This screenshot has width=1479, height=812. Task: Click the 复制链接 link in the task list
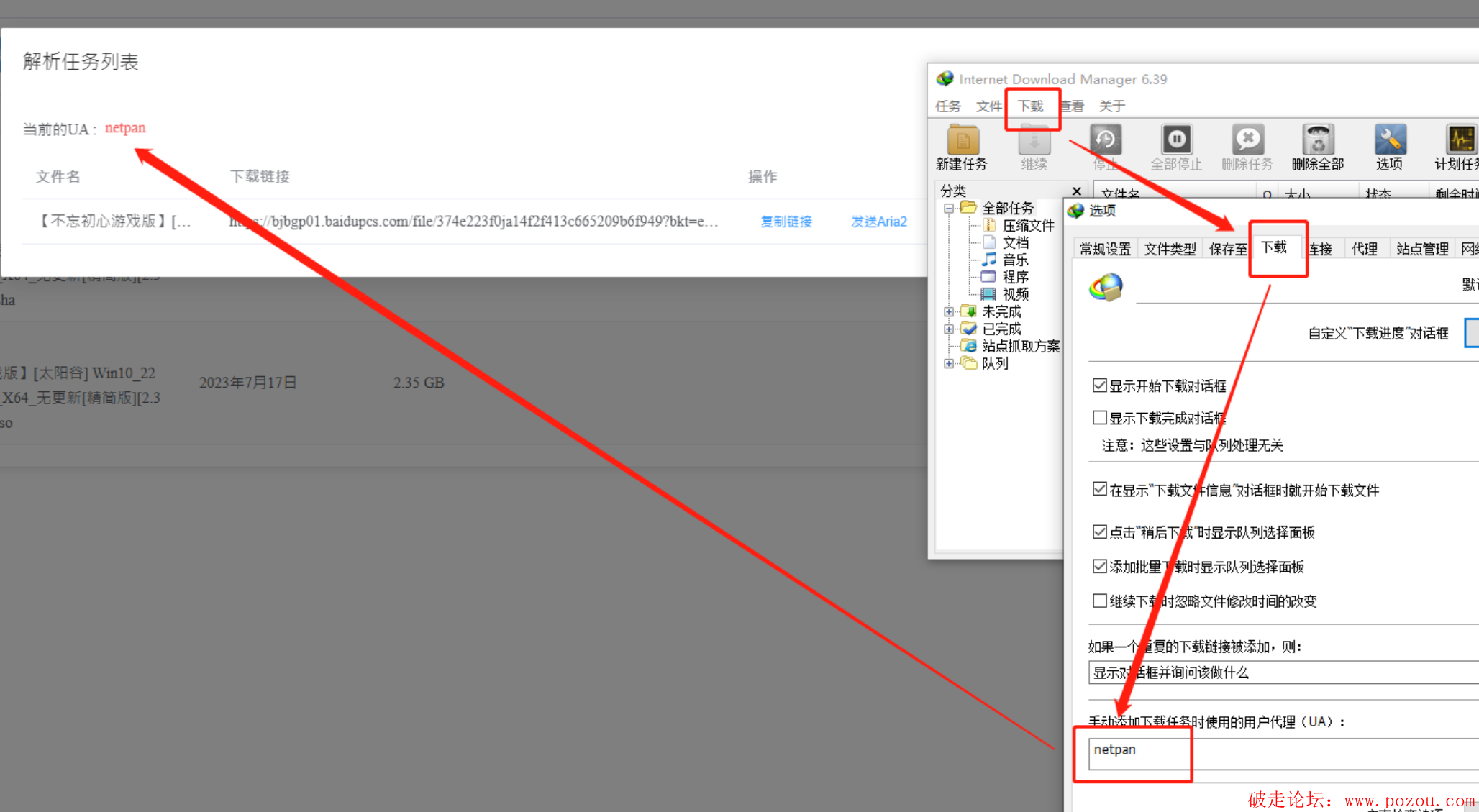[786, 222]
